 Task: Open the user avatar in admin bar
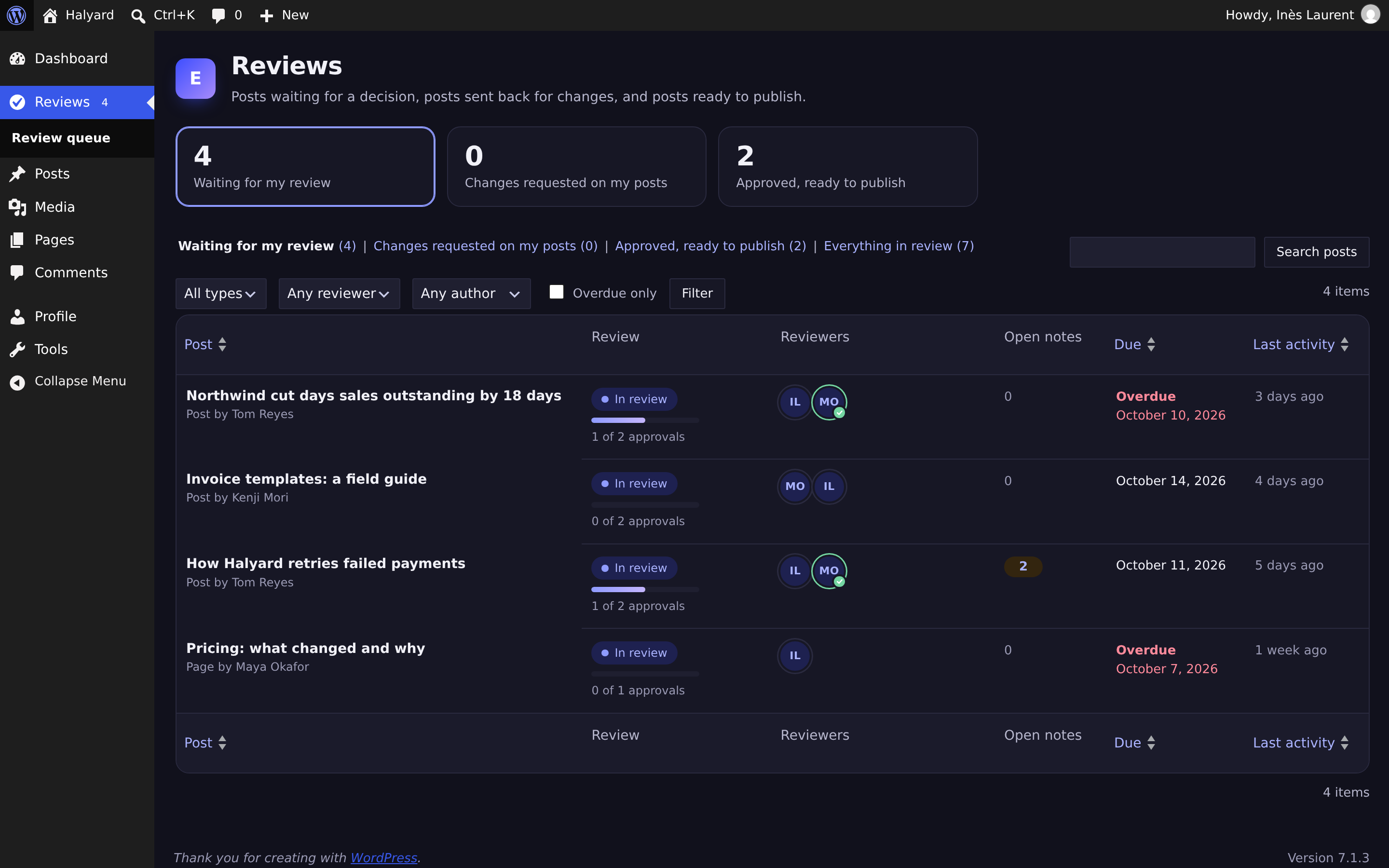click(x=1371, y=15)
